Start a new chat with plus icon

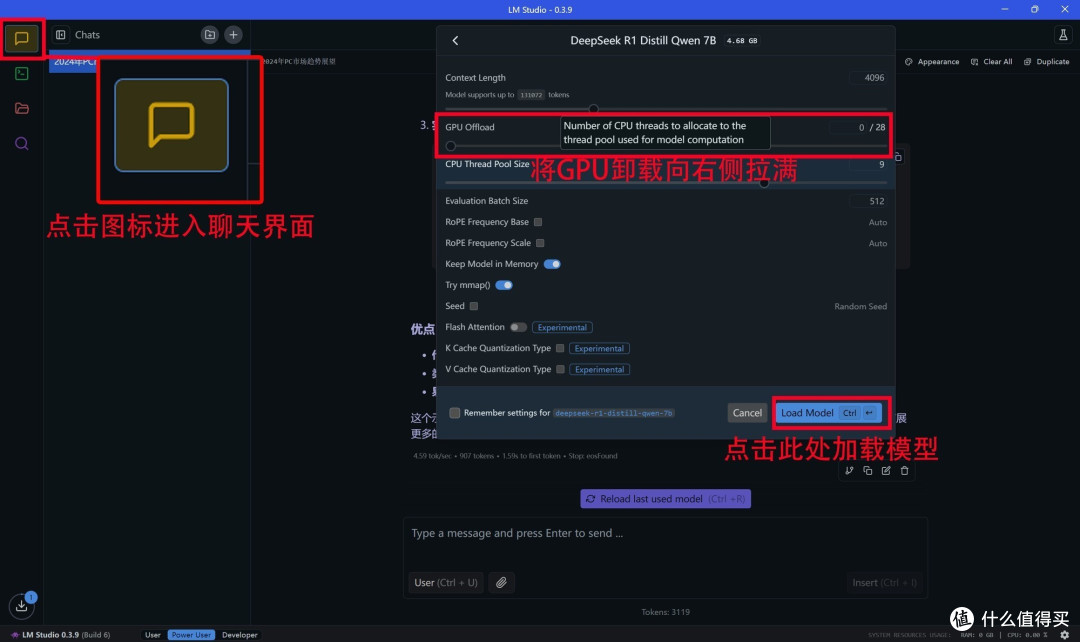pos(233,34)
